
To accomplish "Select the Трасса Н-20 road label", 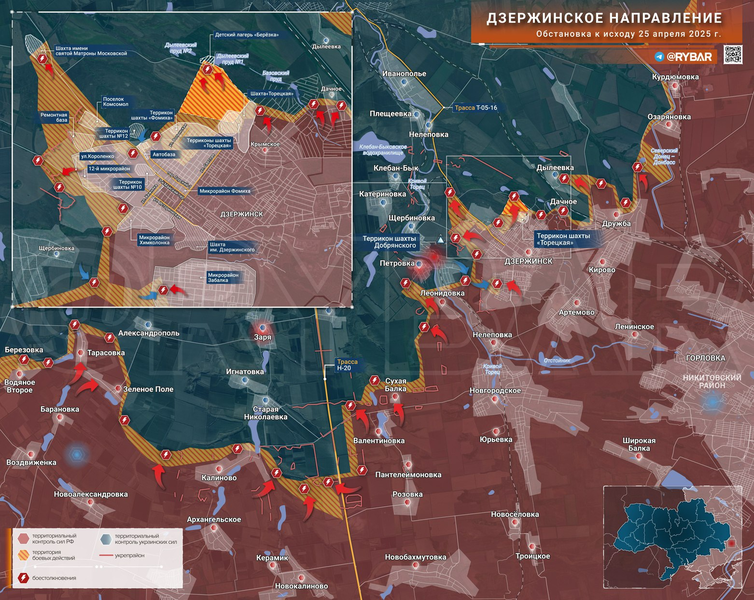I will tap(346, 368).
